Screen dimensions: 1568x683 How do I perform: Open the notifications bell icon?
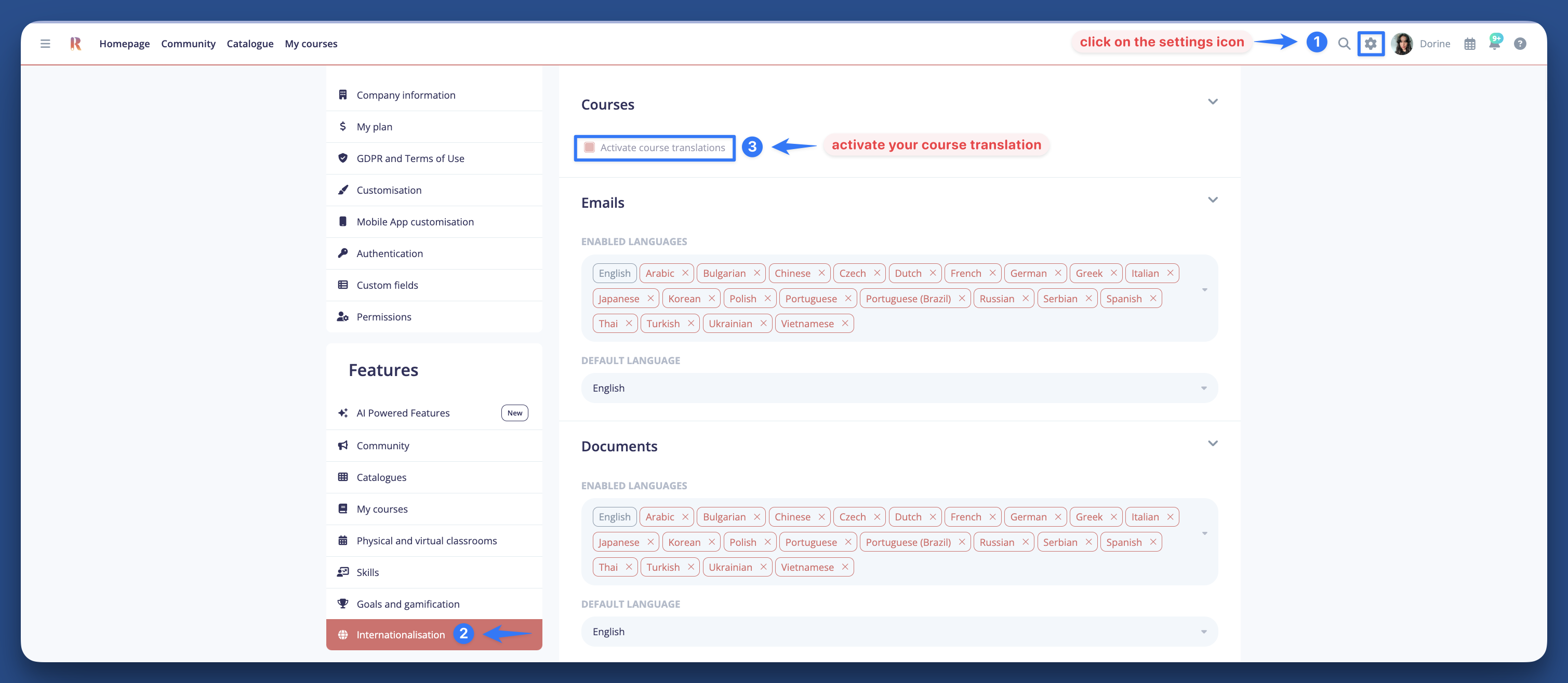tap(1494, 44)
